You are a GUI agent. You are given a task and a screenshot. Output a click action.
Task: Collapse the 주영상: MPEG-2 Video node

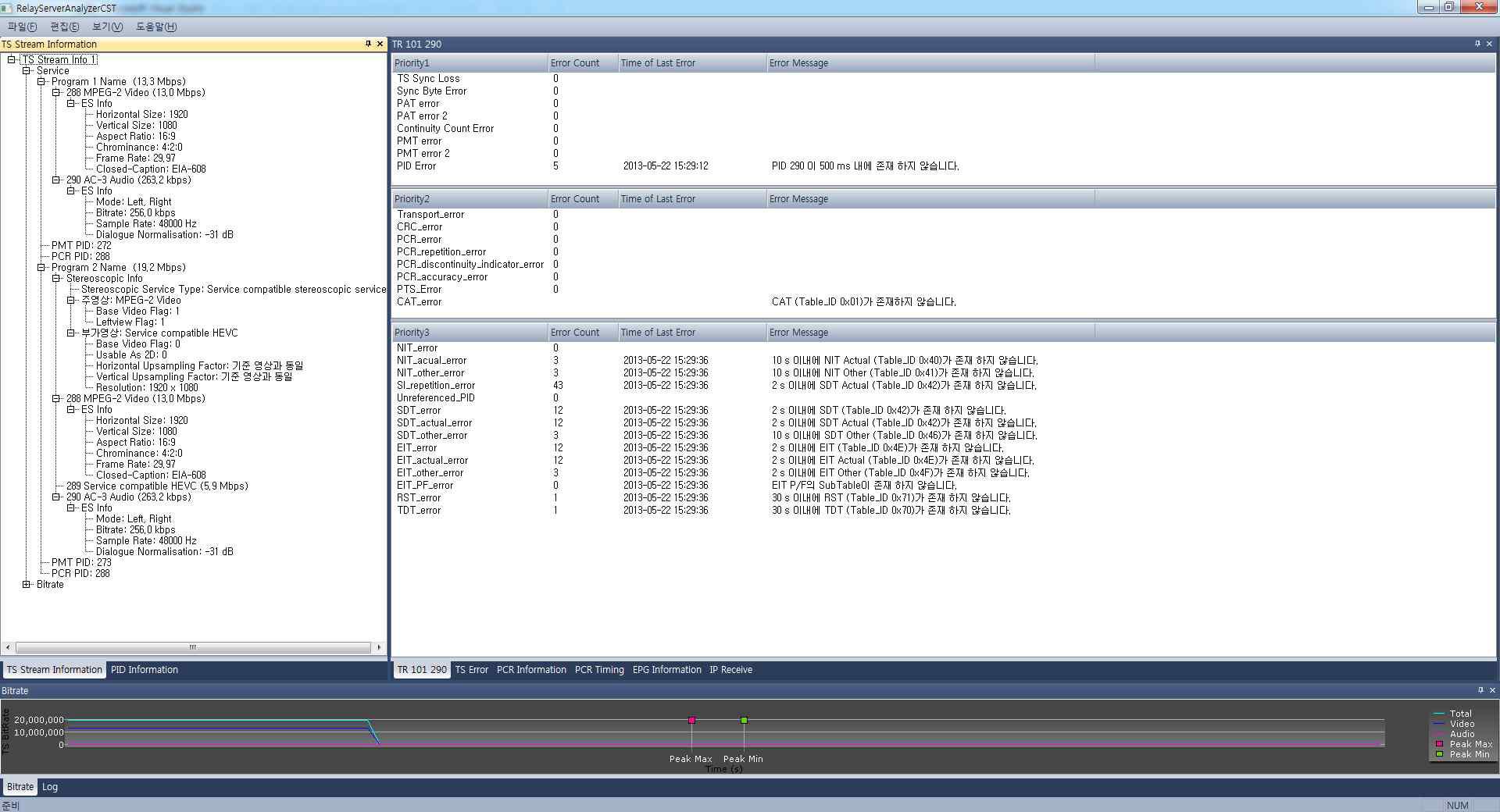71,300
